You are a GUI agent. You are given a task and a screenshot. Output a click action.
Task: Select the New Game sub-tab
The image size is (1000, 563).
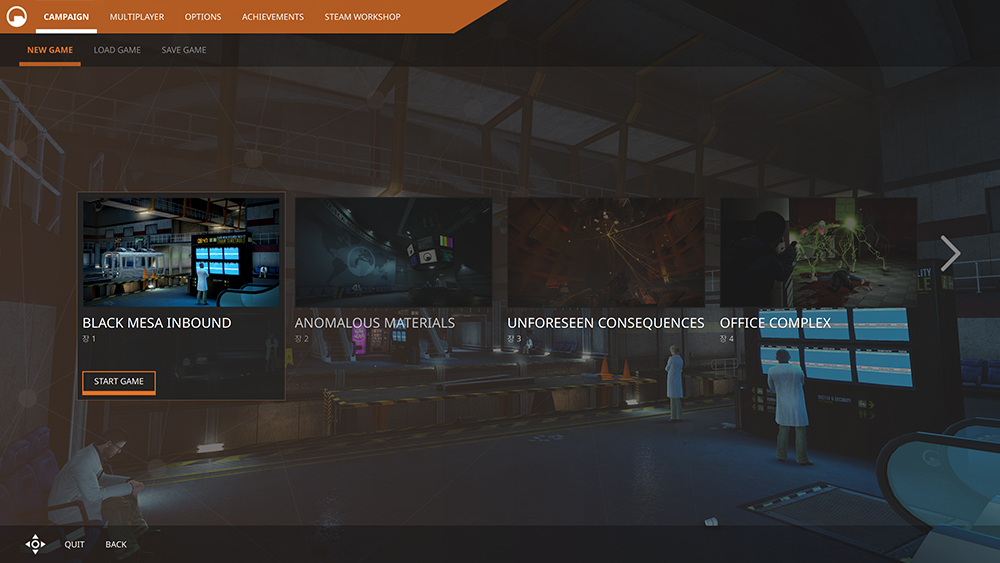tap(50, 50)
